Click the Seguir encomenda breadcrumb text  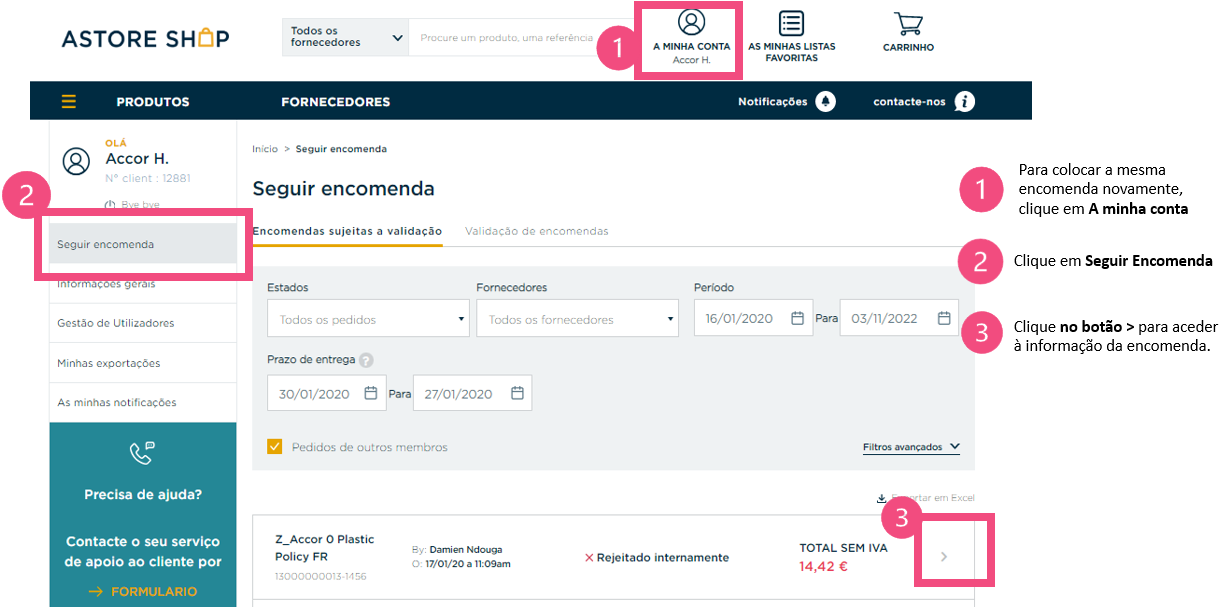(x=341, y=149)
